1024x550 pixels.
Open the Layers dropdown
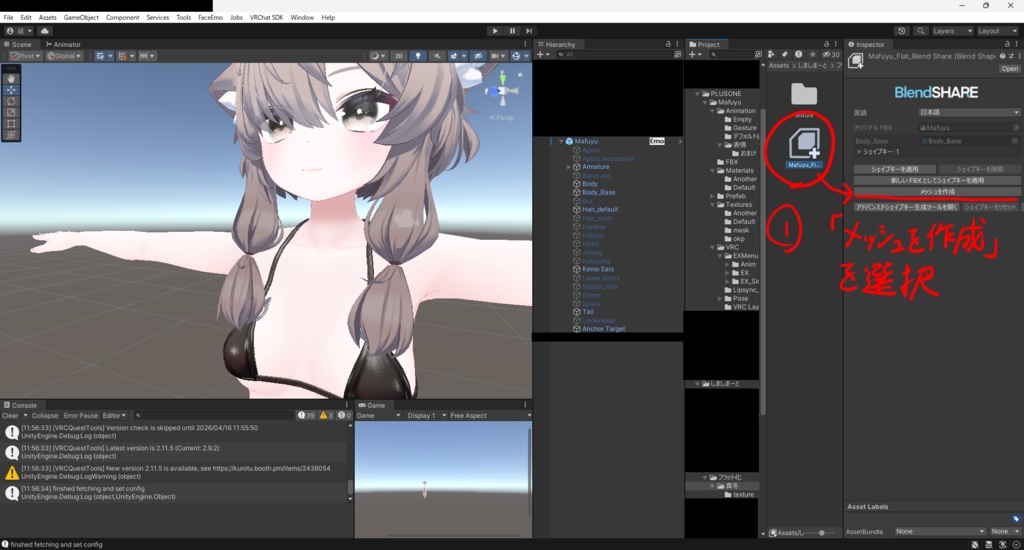pyautogui.click(x=952, y=31)
